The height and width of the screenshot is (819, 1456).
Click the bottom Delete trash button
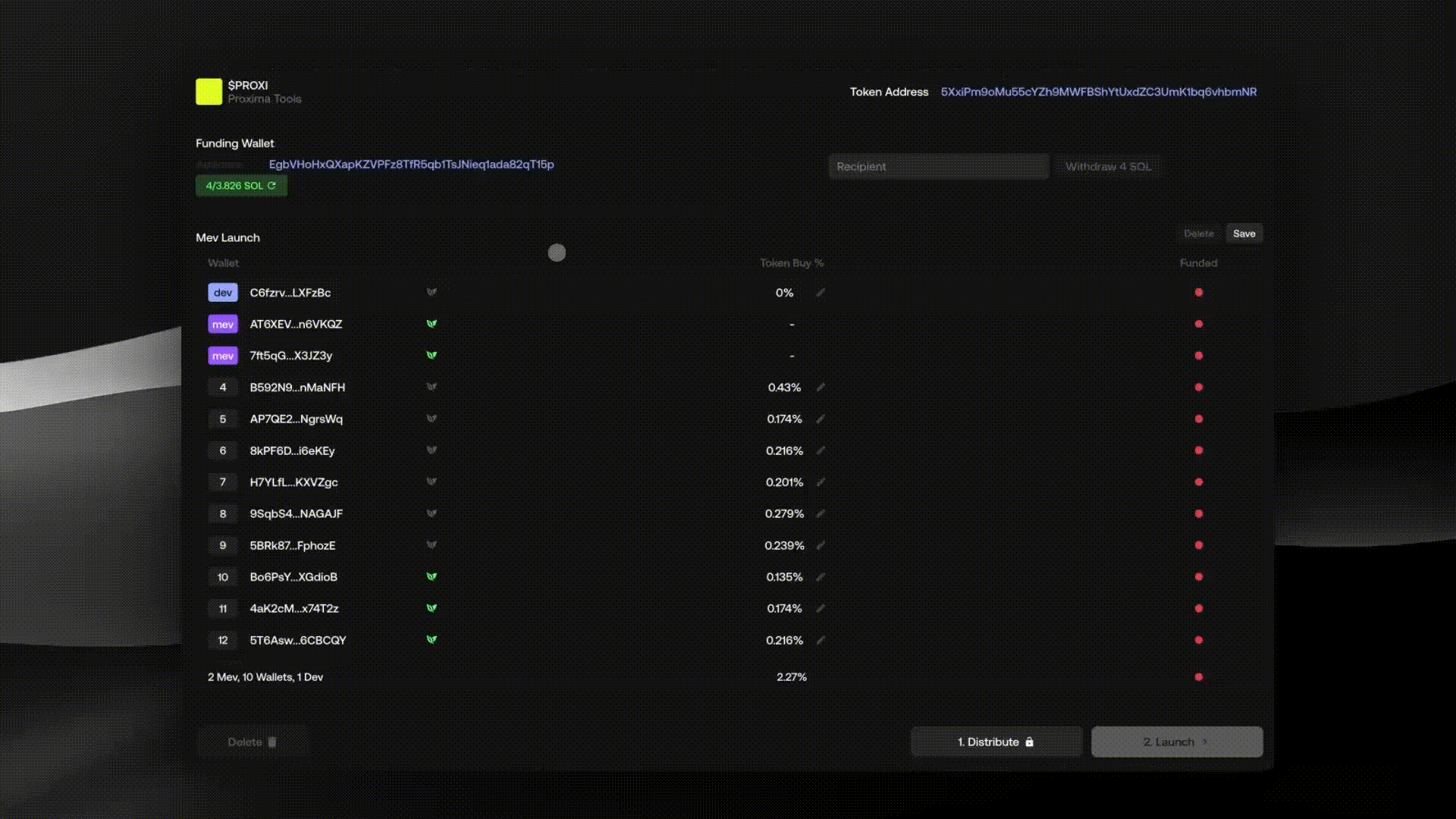point(253,742)
